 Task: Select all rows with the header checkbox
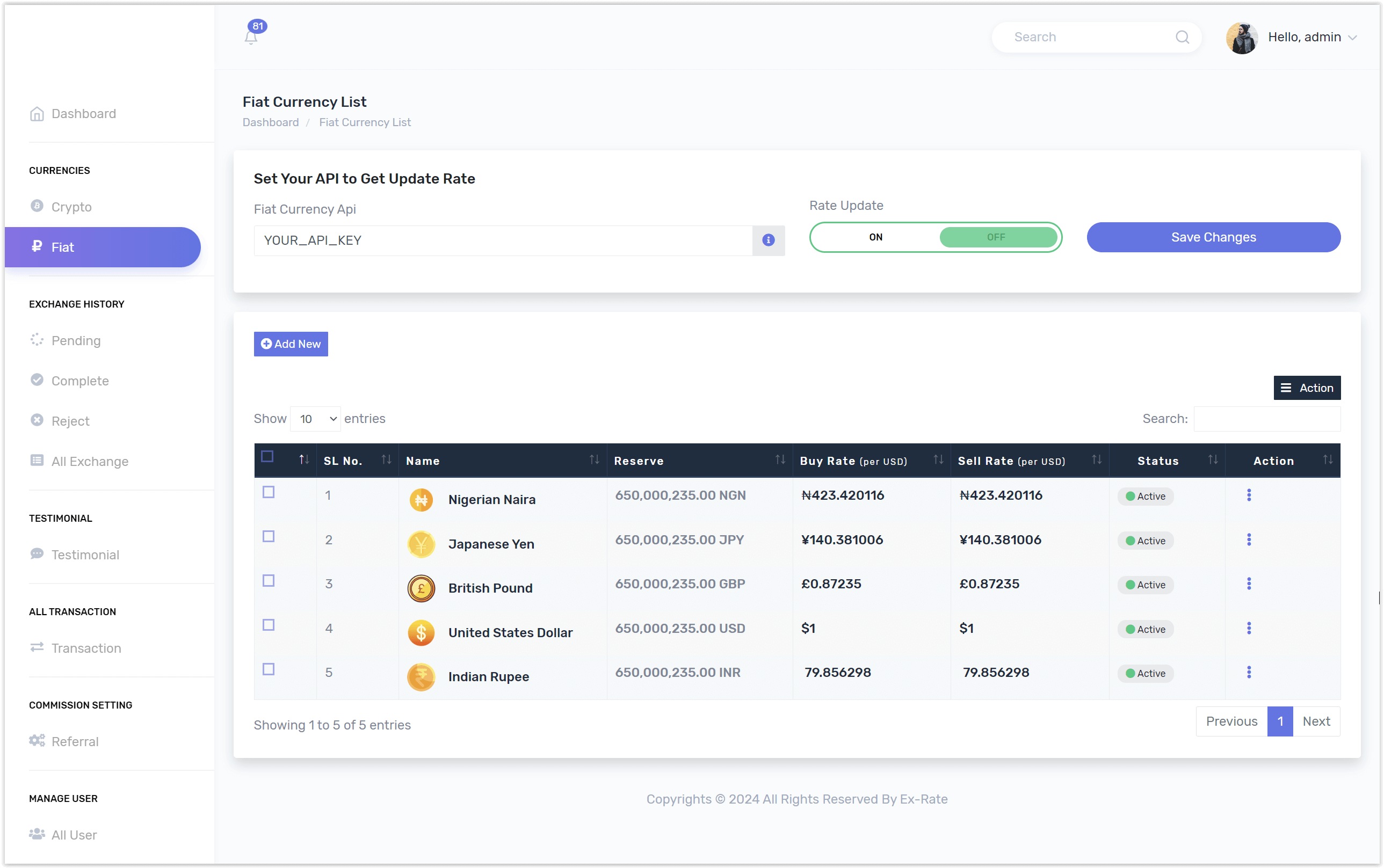click(x=267, y=456)
